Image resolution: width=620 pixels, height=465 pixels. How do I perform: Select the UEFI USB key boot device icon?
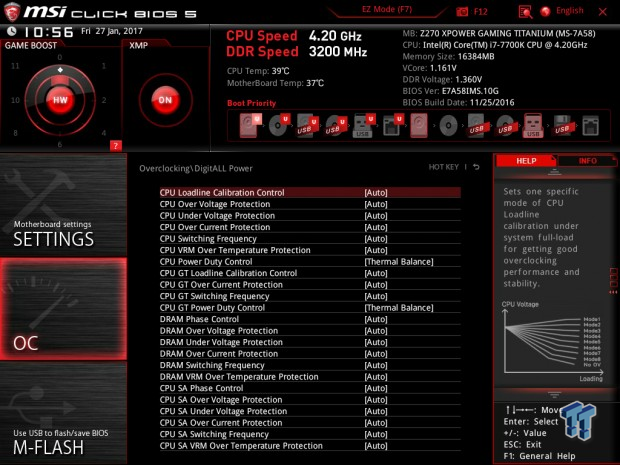click(364, 125)
